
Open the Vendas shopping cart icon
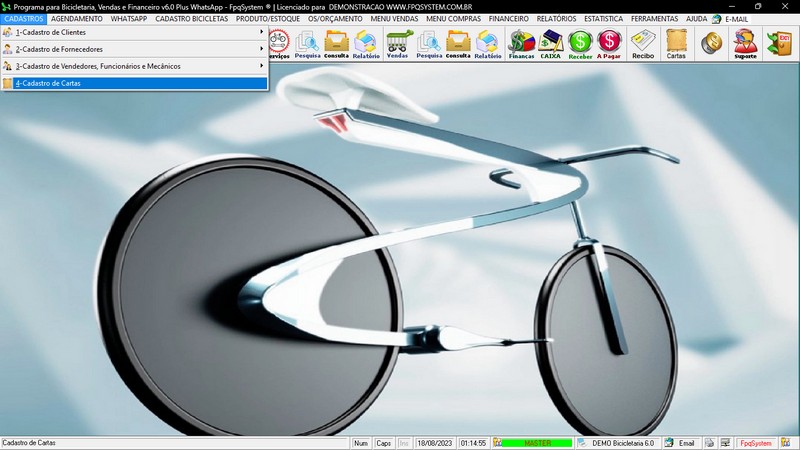coord(399,43)
